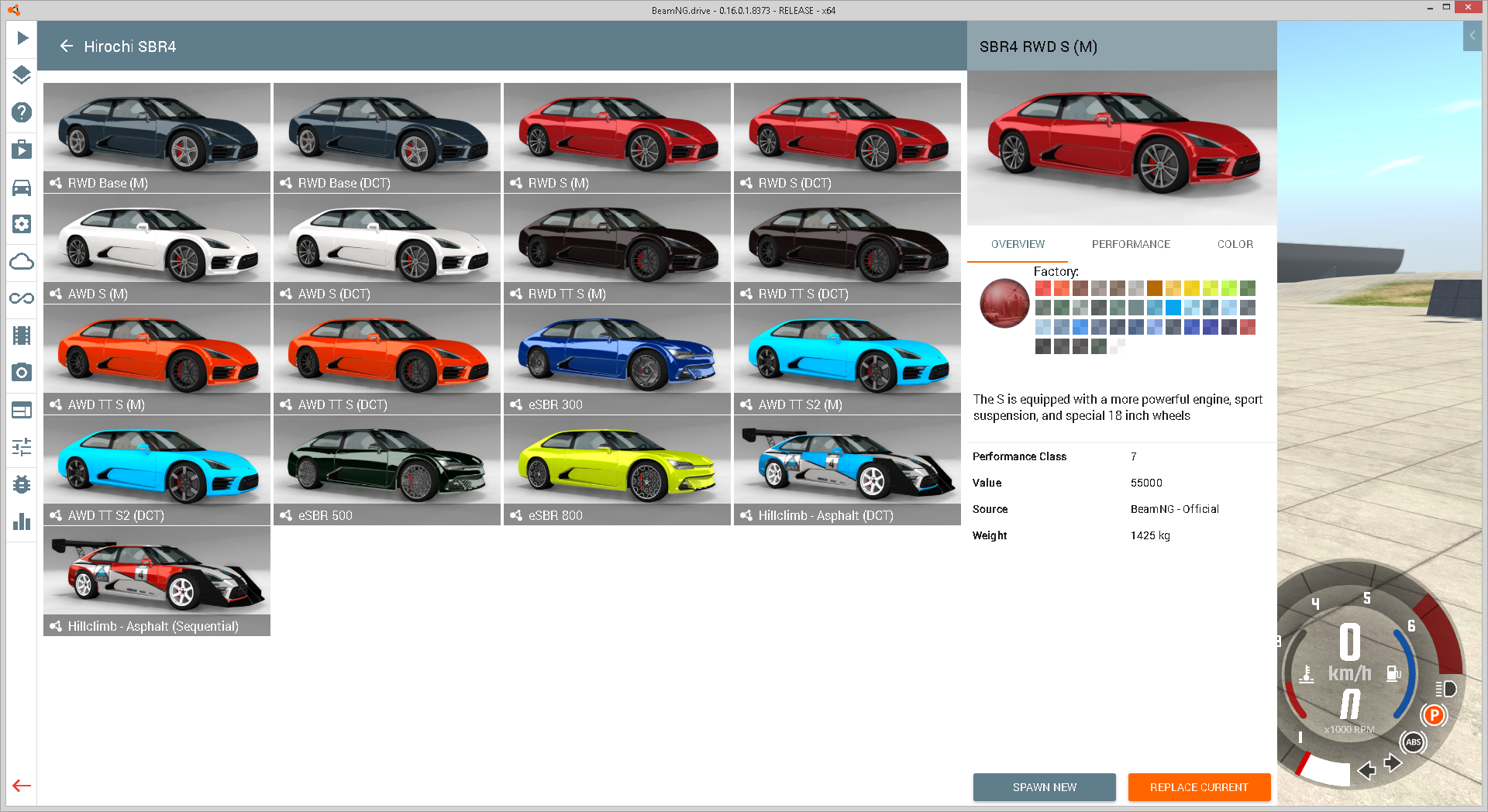Click the replay video icon in the sidebar
Viewport: 1488px width, 812px height.
click(x=22, y=150)
